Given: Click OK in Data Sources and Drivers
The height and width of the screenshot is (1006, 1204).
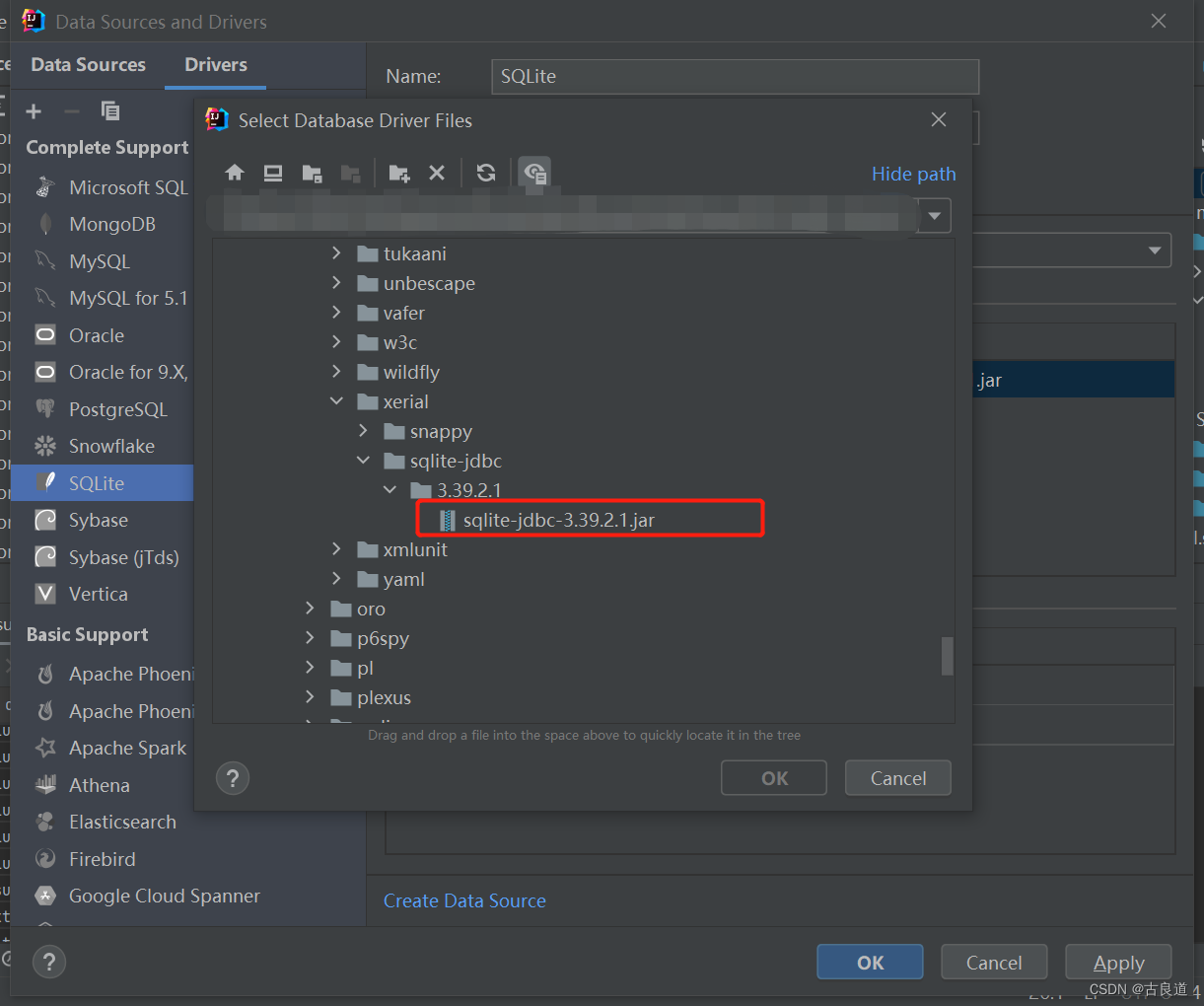Looking at the screenshot, I should (x=870, y=963).
